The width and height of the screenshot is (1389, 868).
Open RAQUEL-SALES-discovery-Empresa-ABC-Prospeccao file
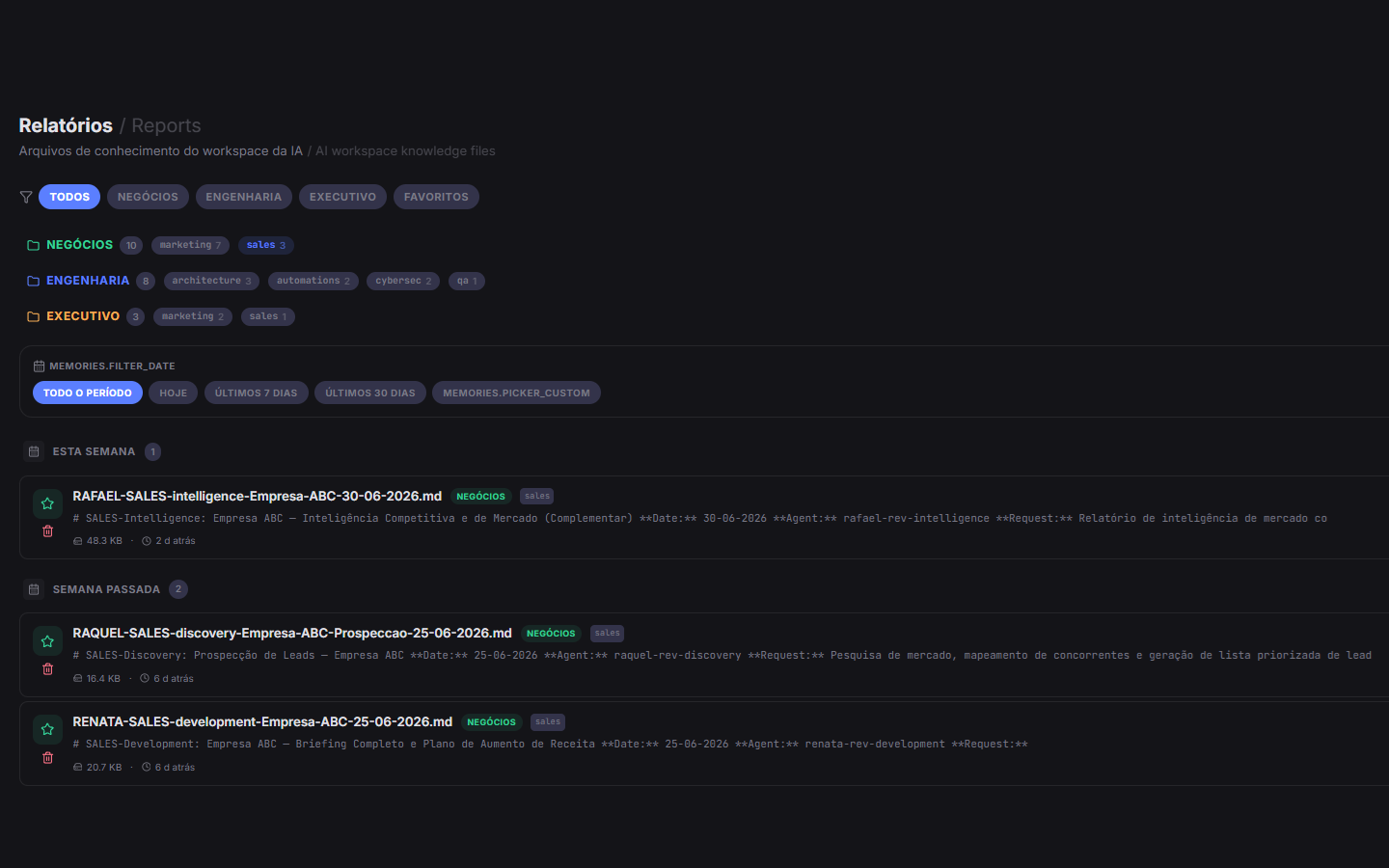coord(292,633)
